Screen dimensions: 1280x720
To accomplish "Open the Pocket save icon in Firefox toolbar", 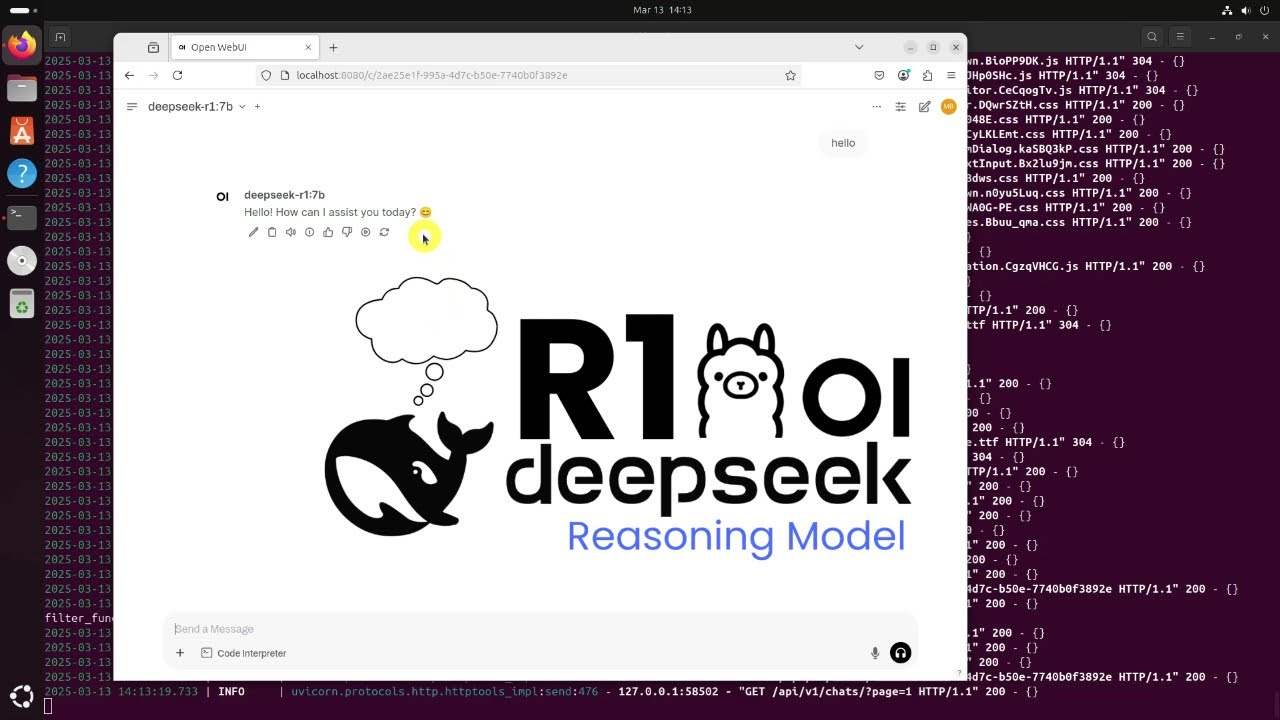I will tap(879, 75).
